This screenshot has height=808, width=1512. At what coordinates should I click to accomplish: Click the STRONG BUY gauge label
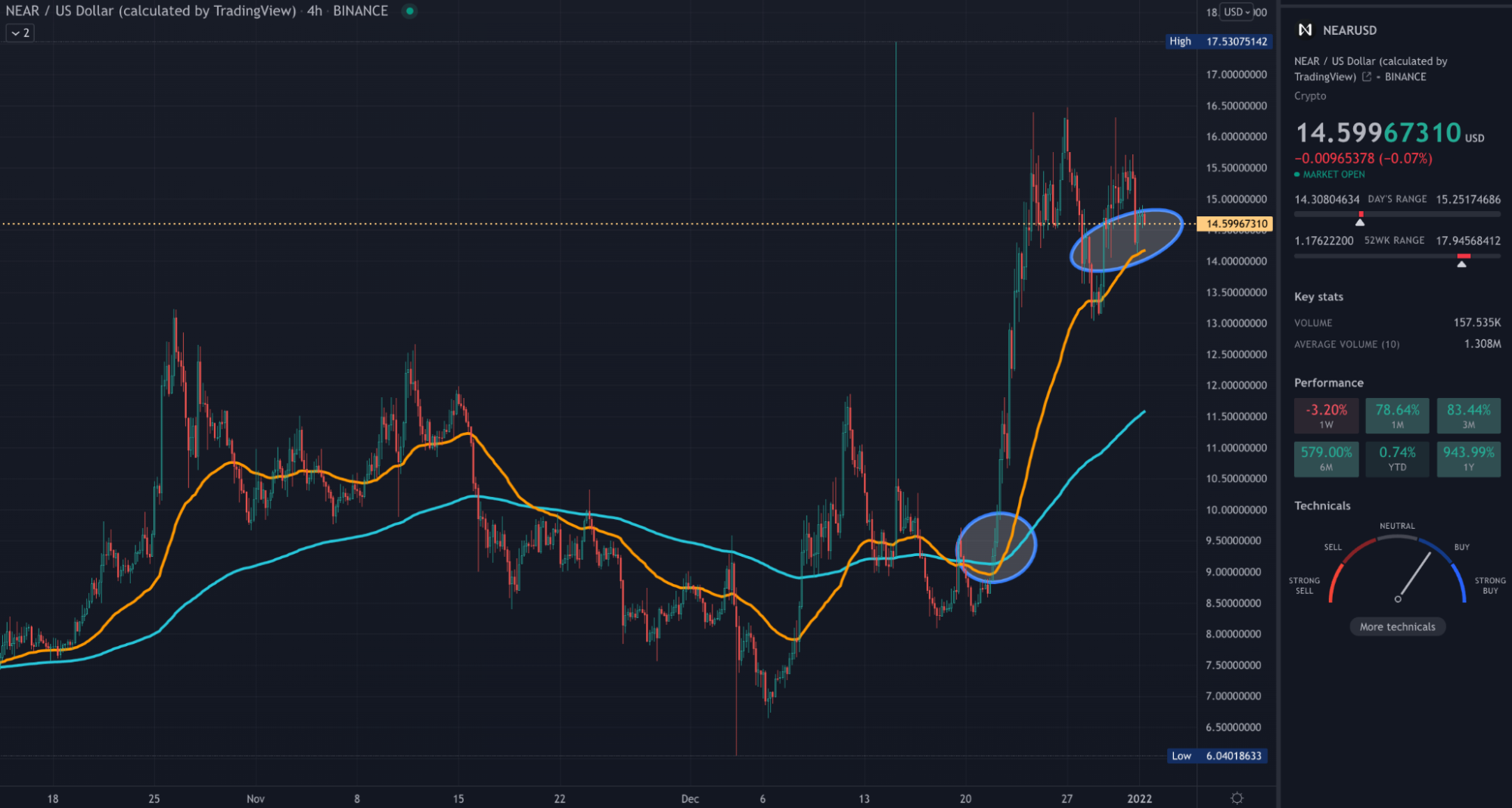click(x=1489, y=586)
